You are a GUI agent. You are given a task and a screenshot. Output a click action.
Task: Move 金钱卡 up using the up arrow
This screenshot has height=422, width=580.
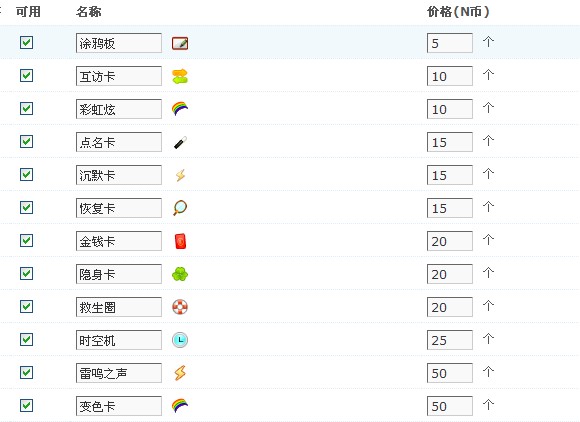pyautogui.click(x=488, y=240)
